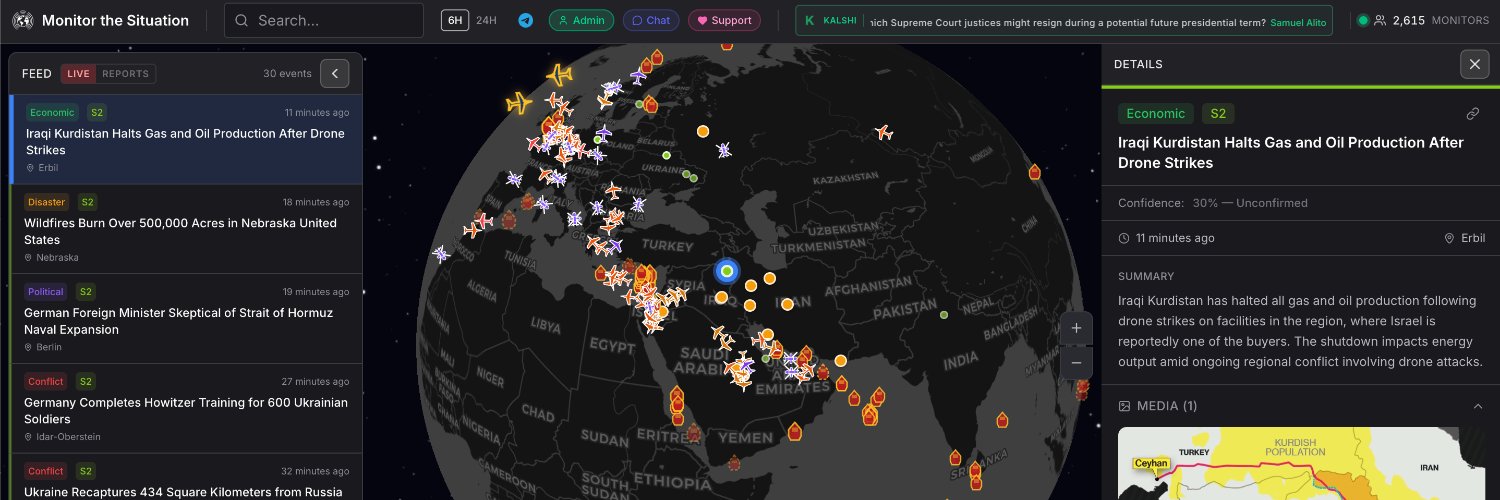
Task: Select the 6H time range
Action: [454, 20]
